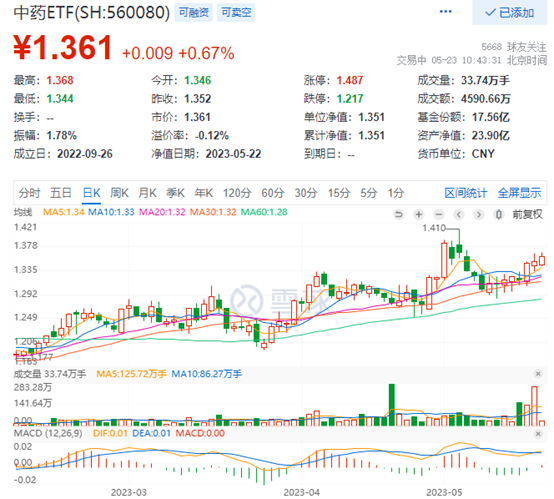The width and height of the screenshot is (554, 499).
Task: Select the 月K monthly candlestick tab
Action: [x=147, y=193]
